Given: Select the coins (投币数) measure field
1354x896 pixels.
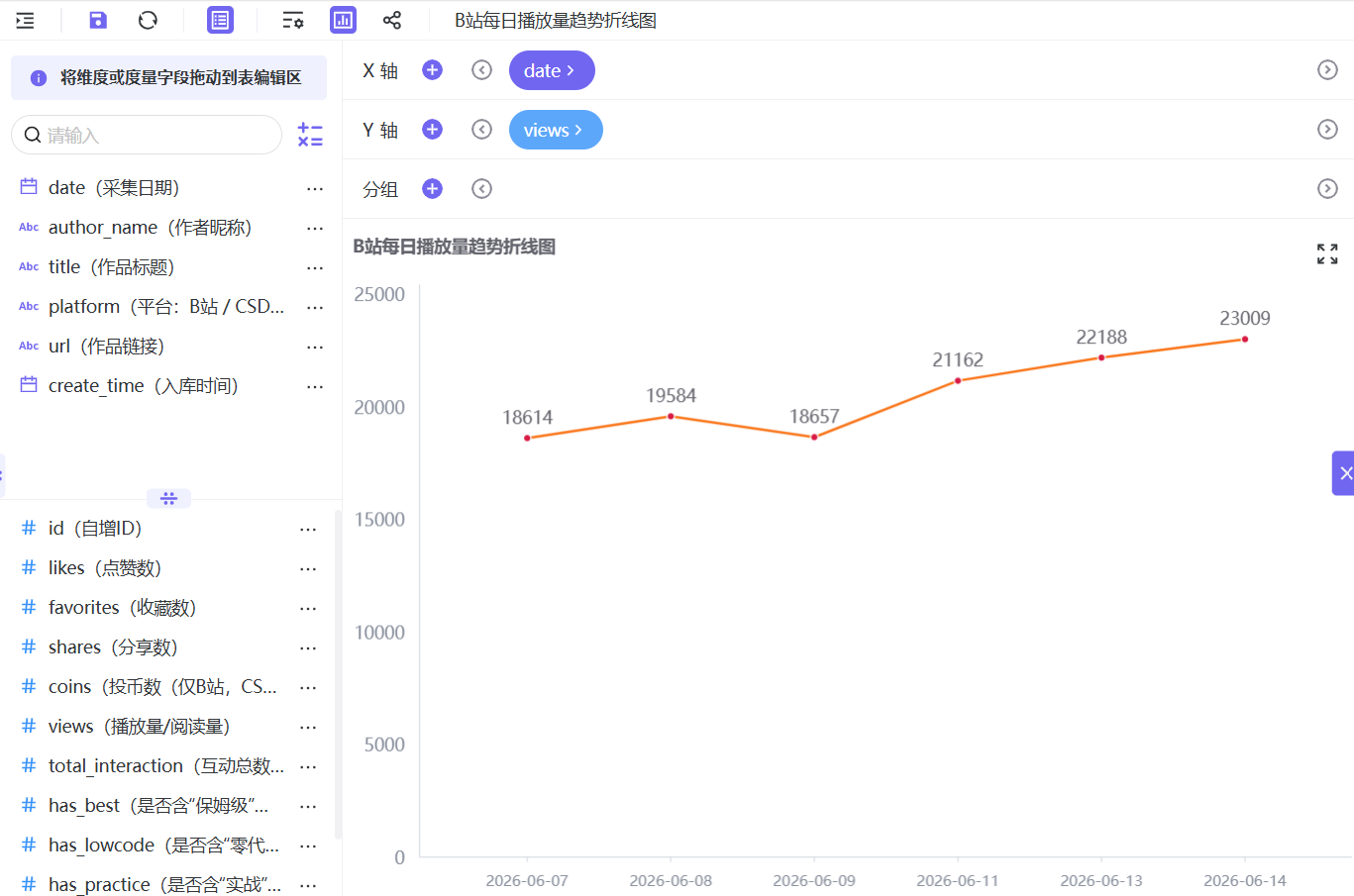Looking at the screenshot, I should click(162, 687).
